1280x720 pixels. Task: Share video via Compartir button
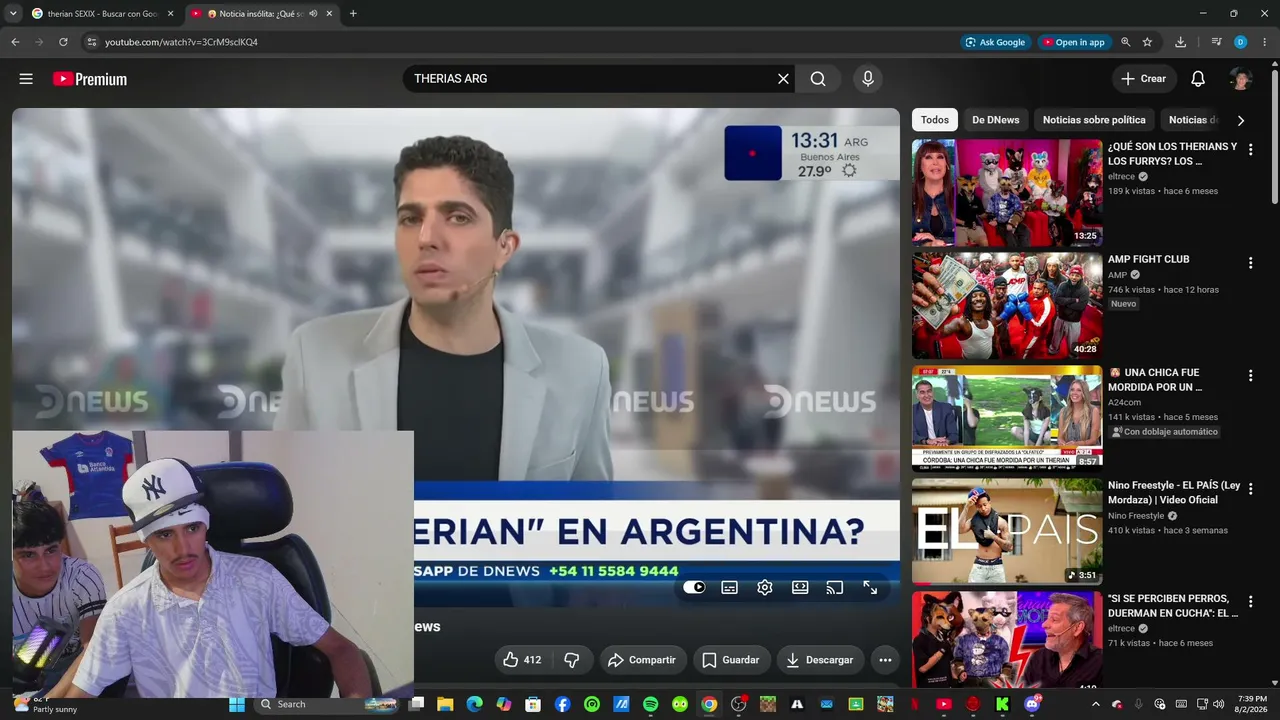tap(642, 660)
